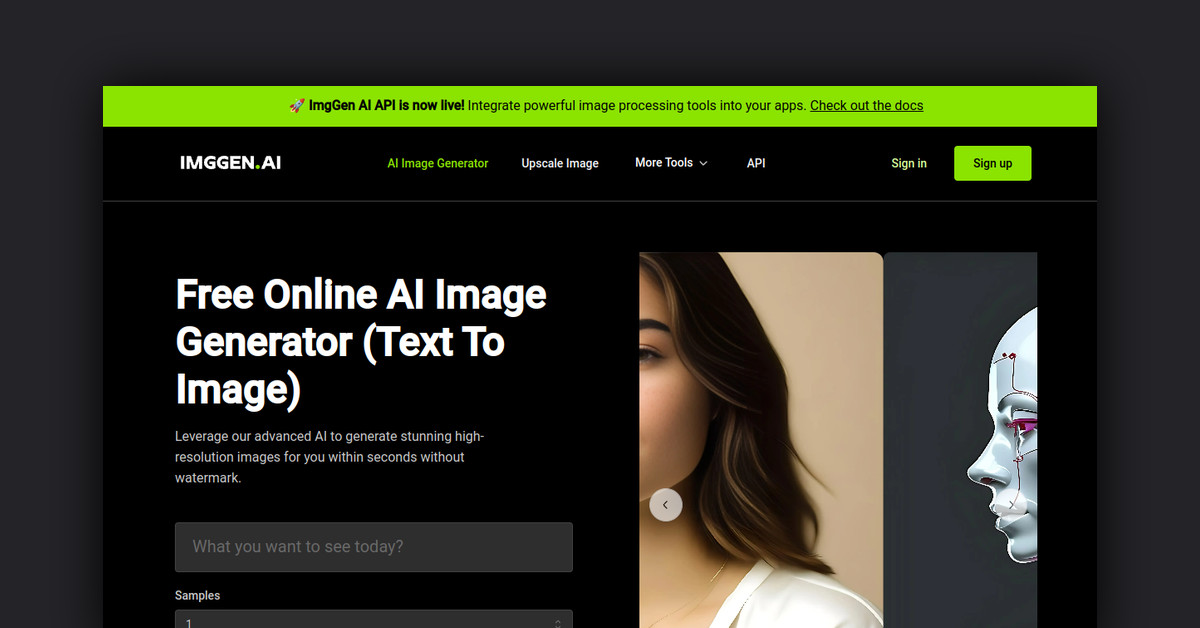The width and height of the screenshot is (1200, 628).
Task: Click the woman portrait sample image
Action: click(760, 400)
